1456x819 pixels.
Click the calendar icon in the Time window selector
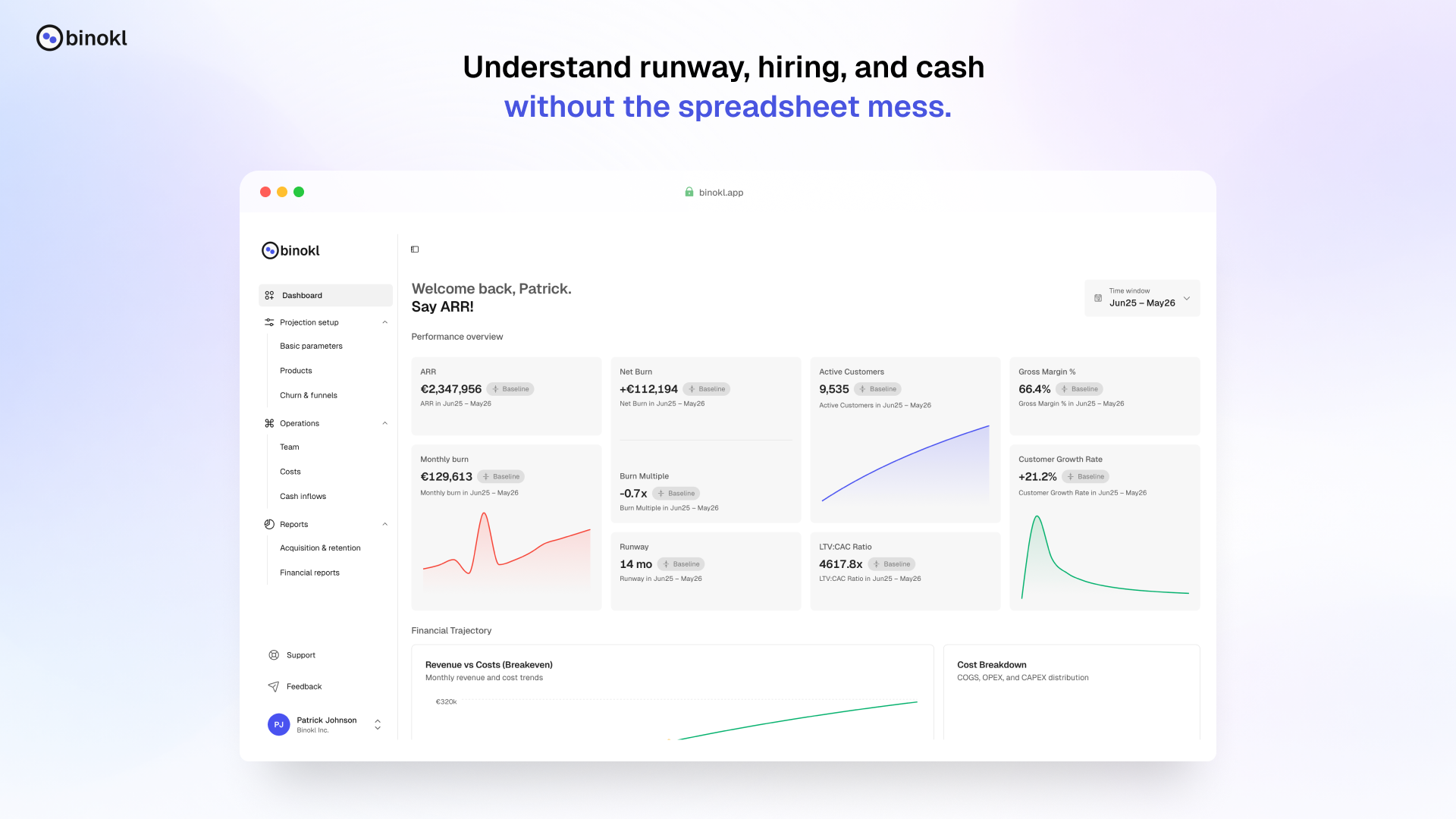[x=1099, y=298]
